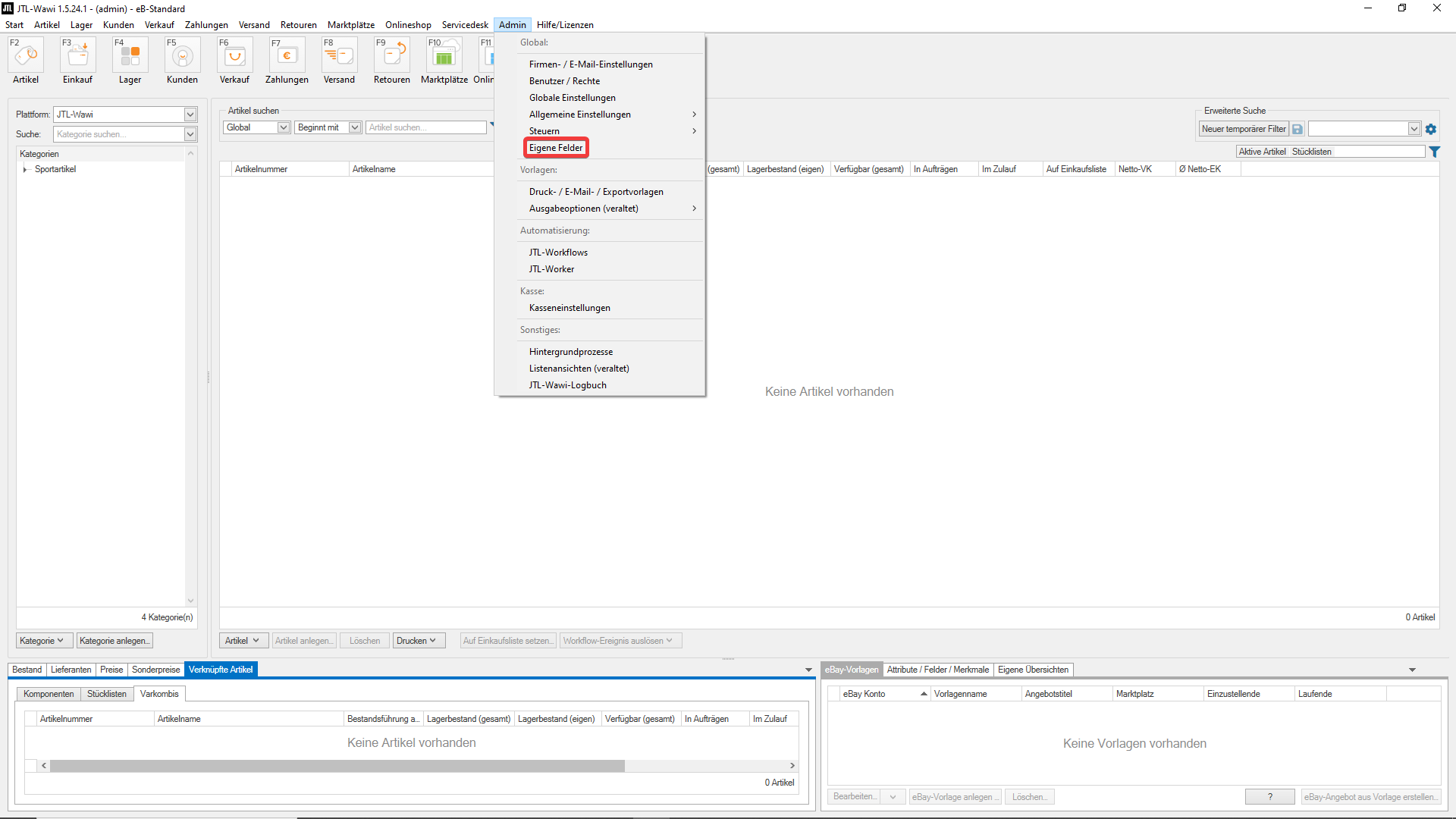Open the Marktplätze menu in menu bar
The width and height of the screenshot is (1456, 819).
351,25
